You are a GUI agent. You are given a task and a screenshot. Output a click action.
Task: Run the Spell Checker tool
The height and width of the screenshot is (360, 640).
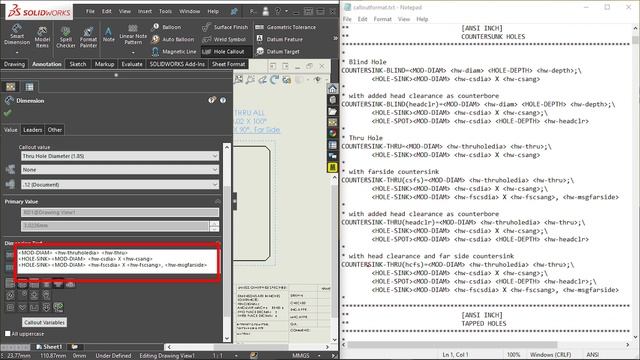pyautogui.click(x=66, y=37)
